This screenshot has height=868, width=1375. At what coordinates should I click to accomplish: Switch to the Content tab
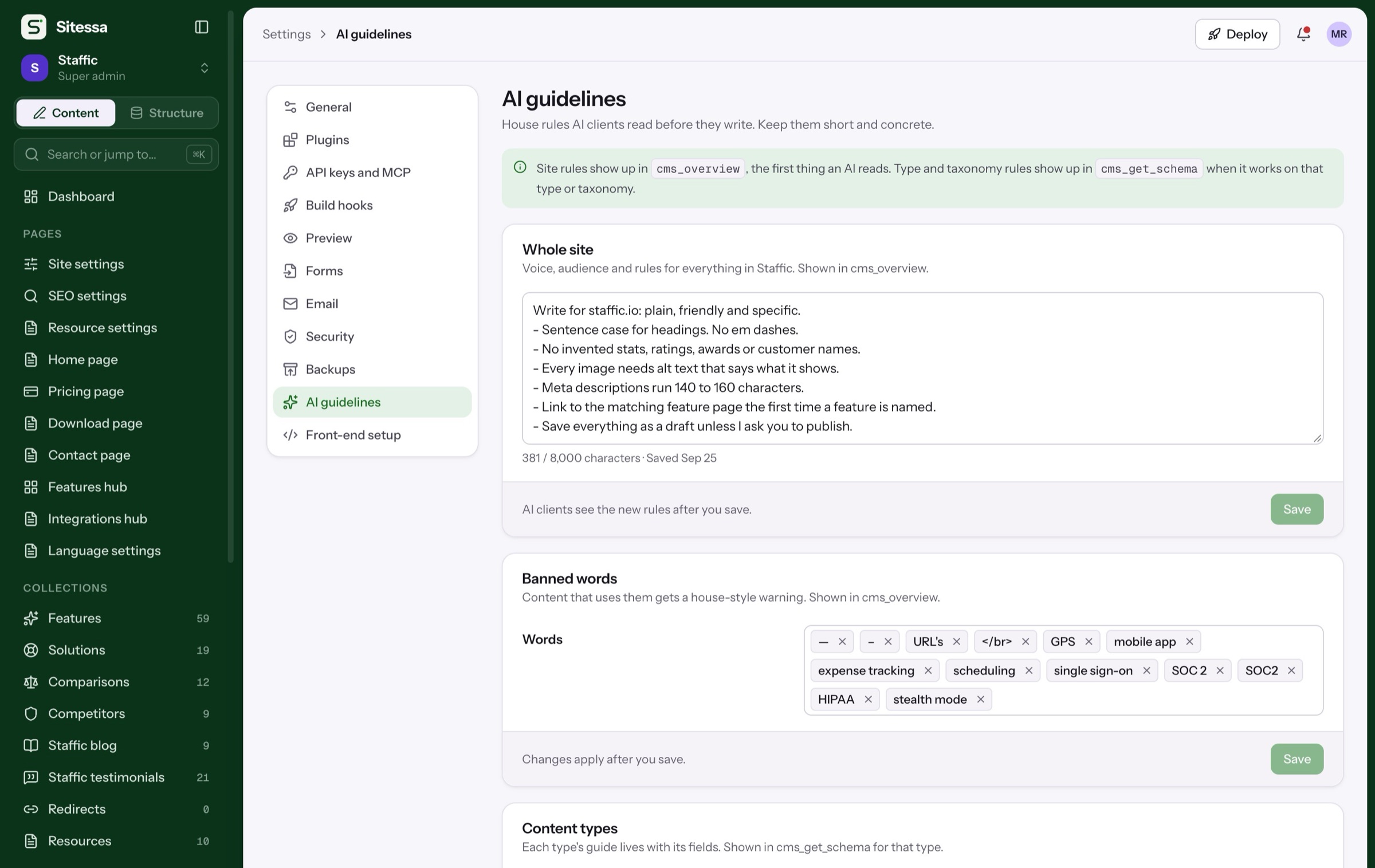(66, 113)
